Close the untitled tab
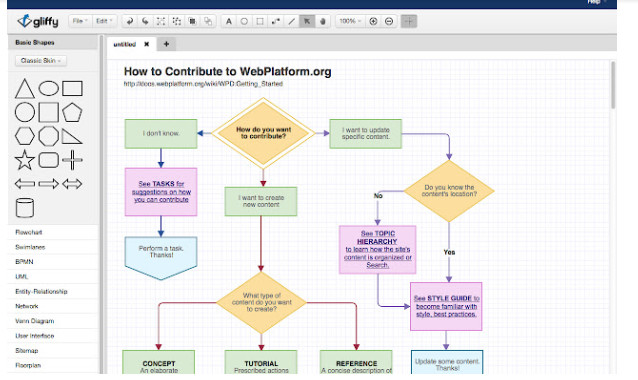The width and height of the screenshot is (638, 380). pos(146,44)
